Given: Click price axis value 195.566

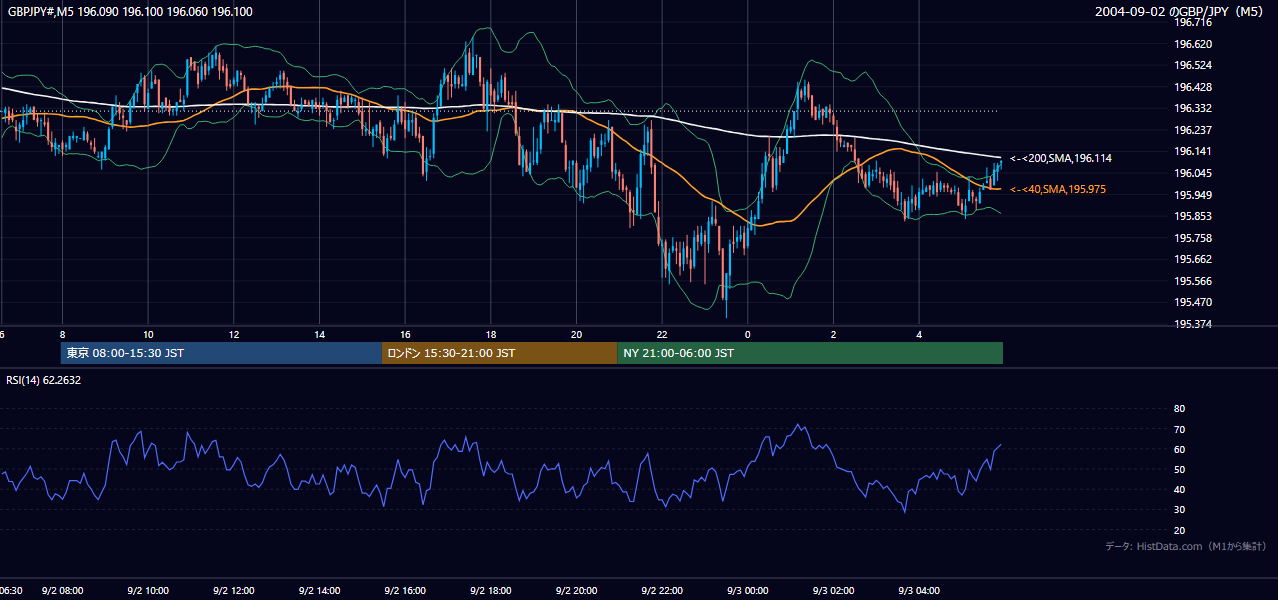Looking at the screenshot, I should [x=1192, y=280].
